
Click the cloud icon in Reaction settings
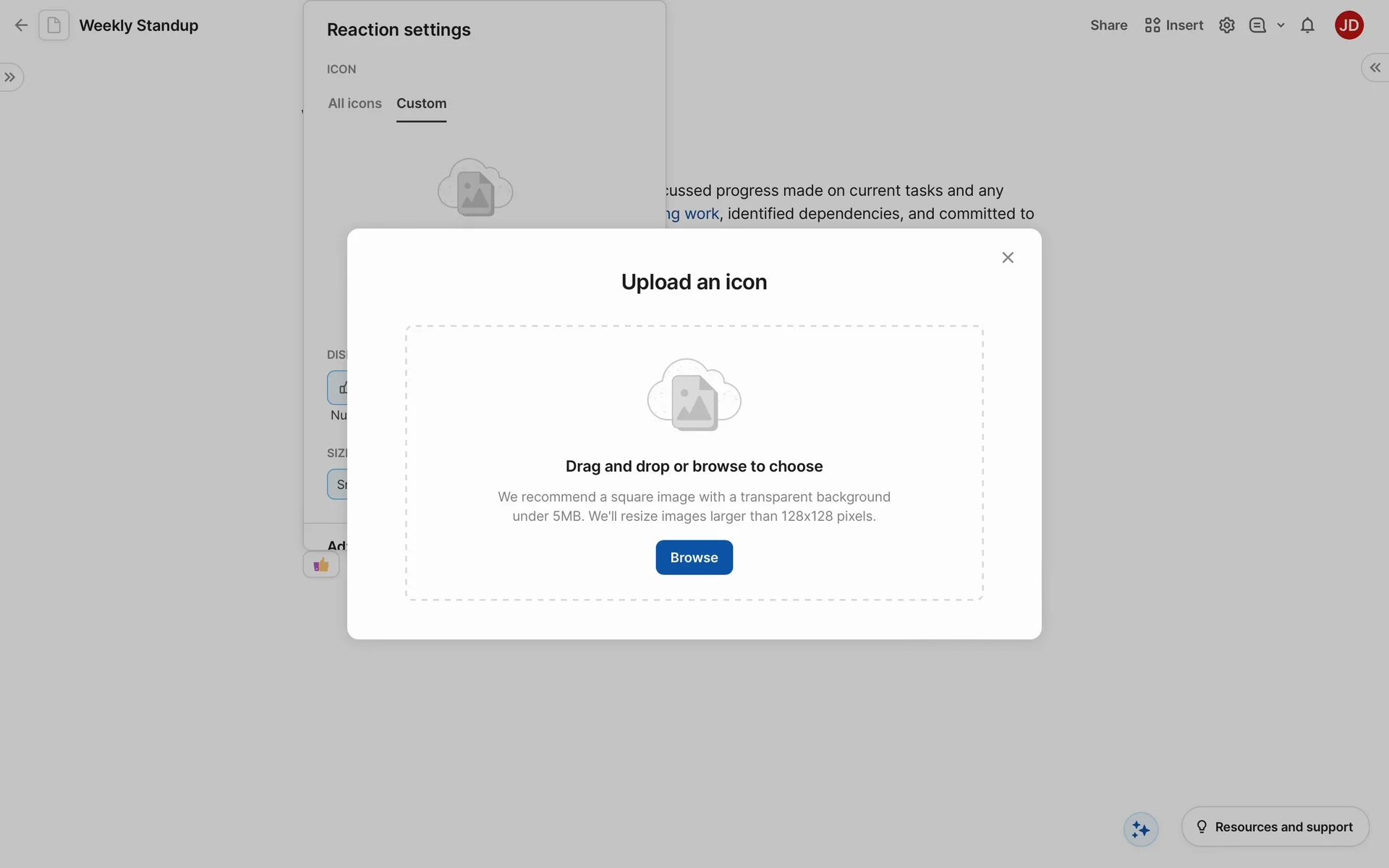[x=475, y=188]
